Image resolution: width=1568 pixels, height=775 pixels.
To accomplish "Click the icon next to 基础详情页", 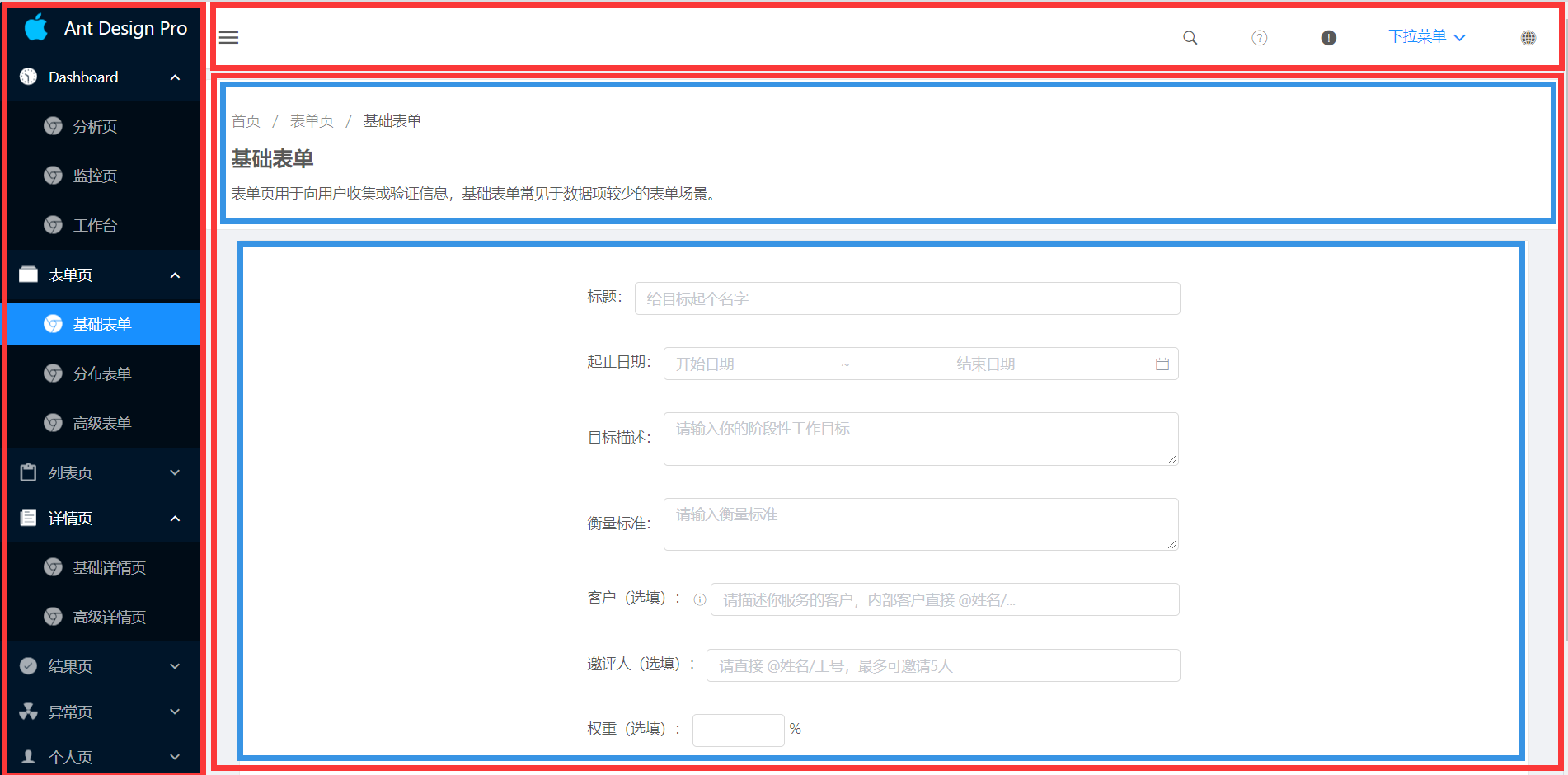I will click(53, 567).
